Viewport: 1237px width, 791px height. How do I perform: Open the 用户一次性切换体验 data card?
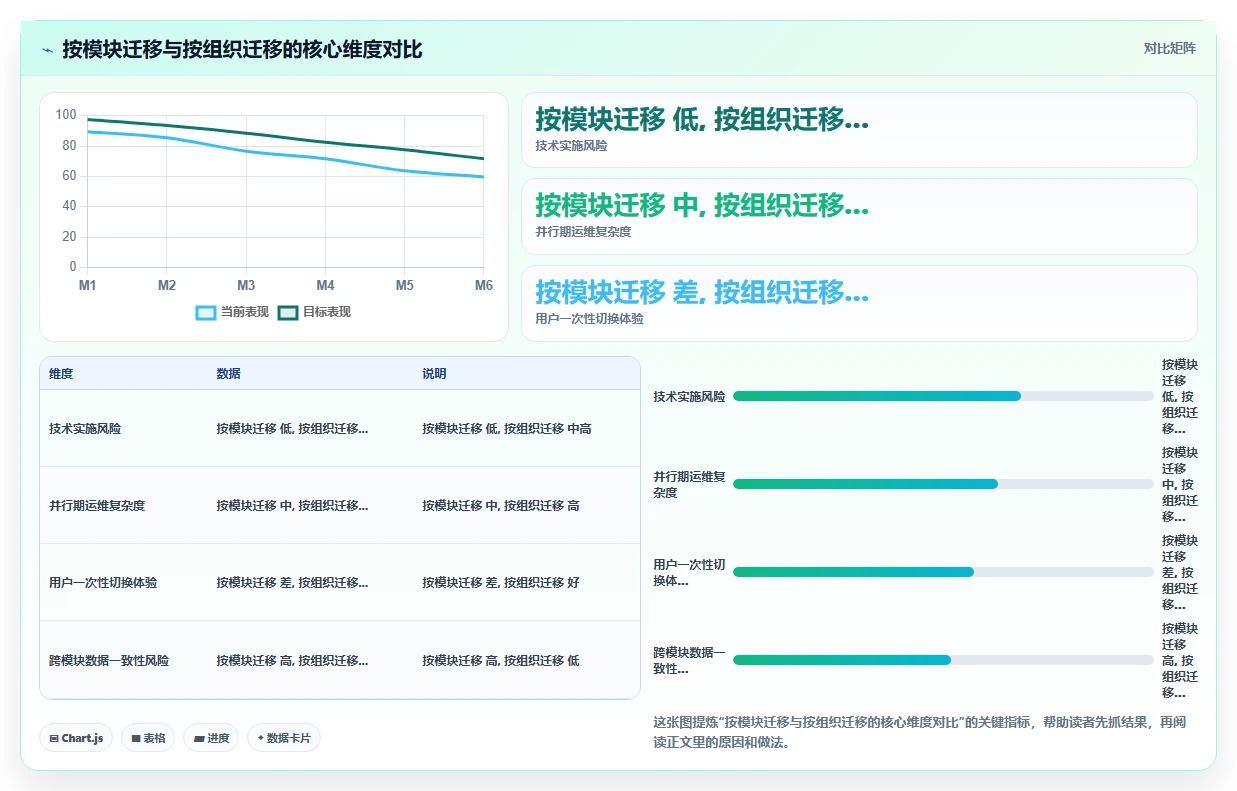pos(859,303)
